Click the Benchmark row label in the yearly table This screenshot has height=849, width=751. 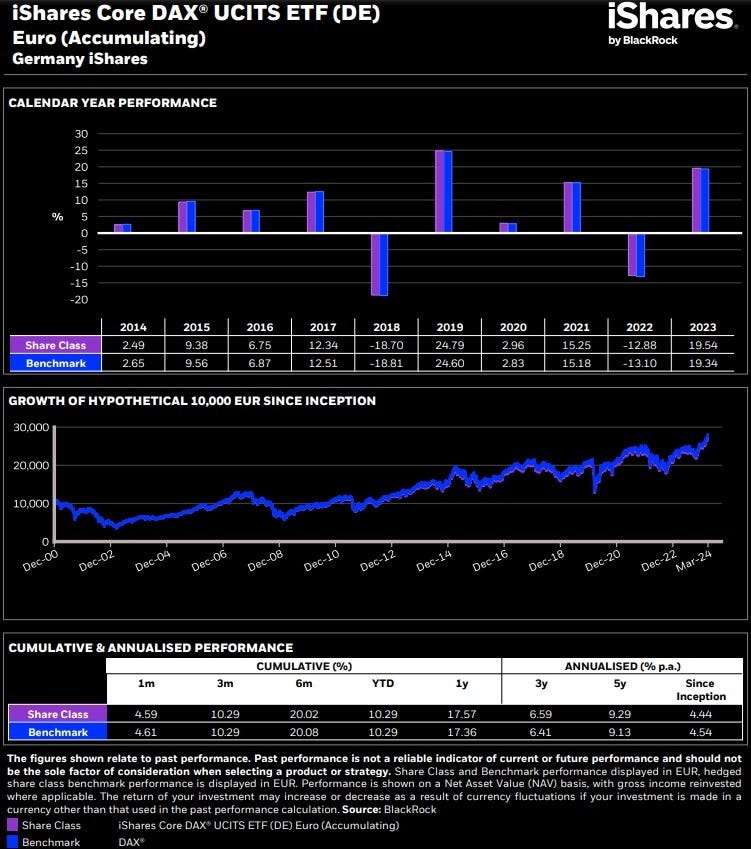tap(55, 363)
